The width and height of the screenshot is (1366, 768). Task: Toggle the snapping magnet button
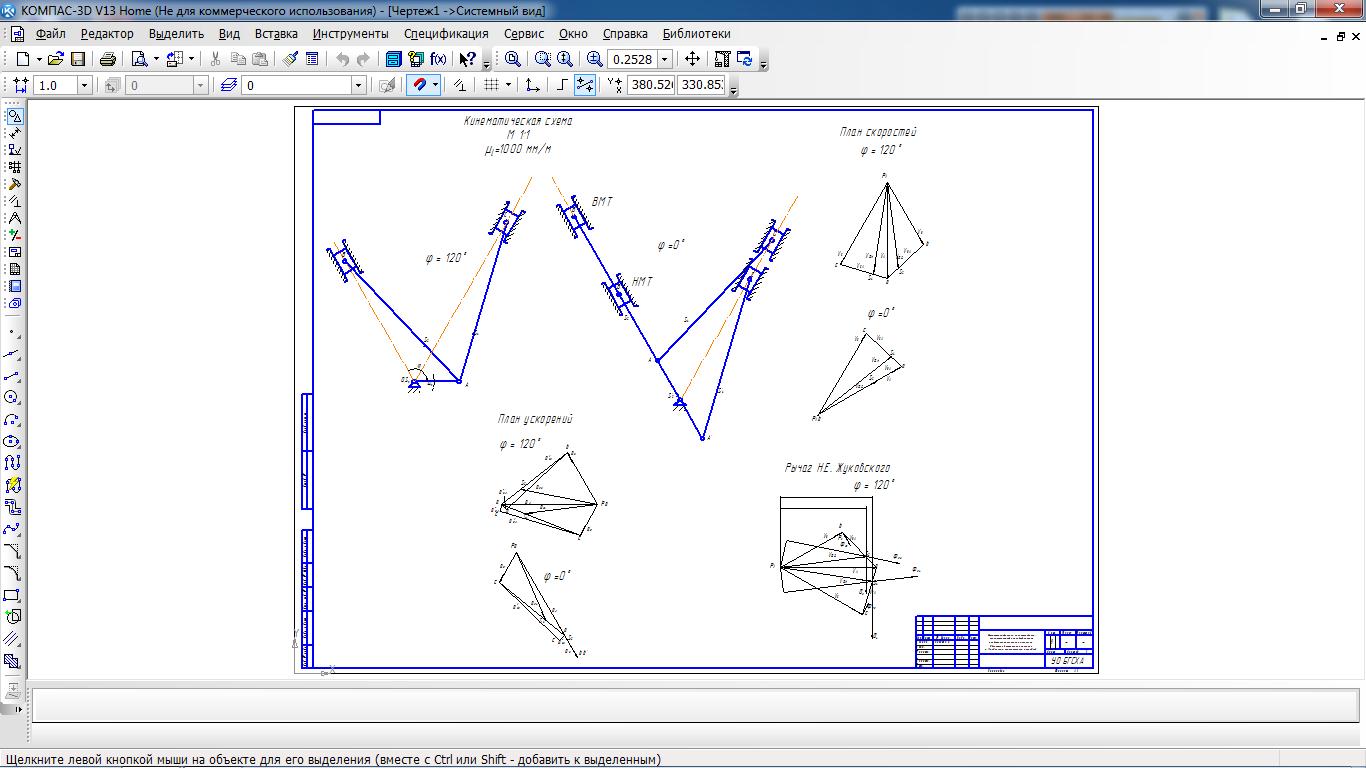click(x=420, y=85)
